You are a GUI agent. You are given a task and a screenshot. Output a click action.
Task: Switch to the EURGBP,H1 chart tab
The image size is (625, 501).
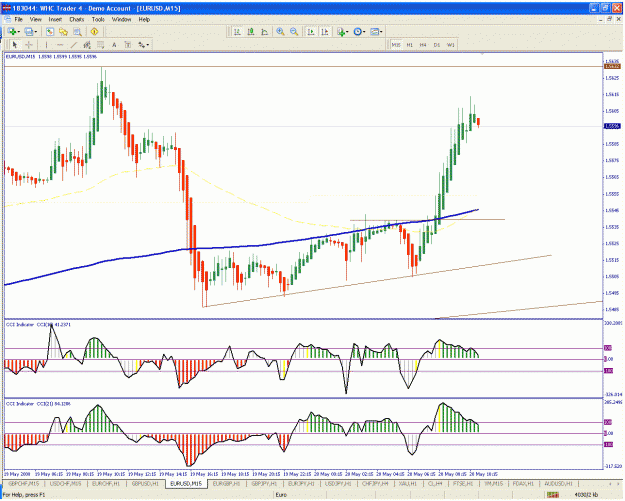pos(226,483)
